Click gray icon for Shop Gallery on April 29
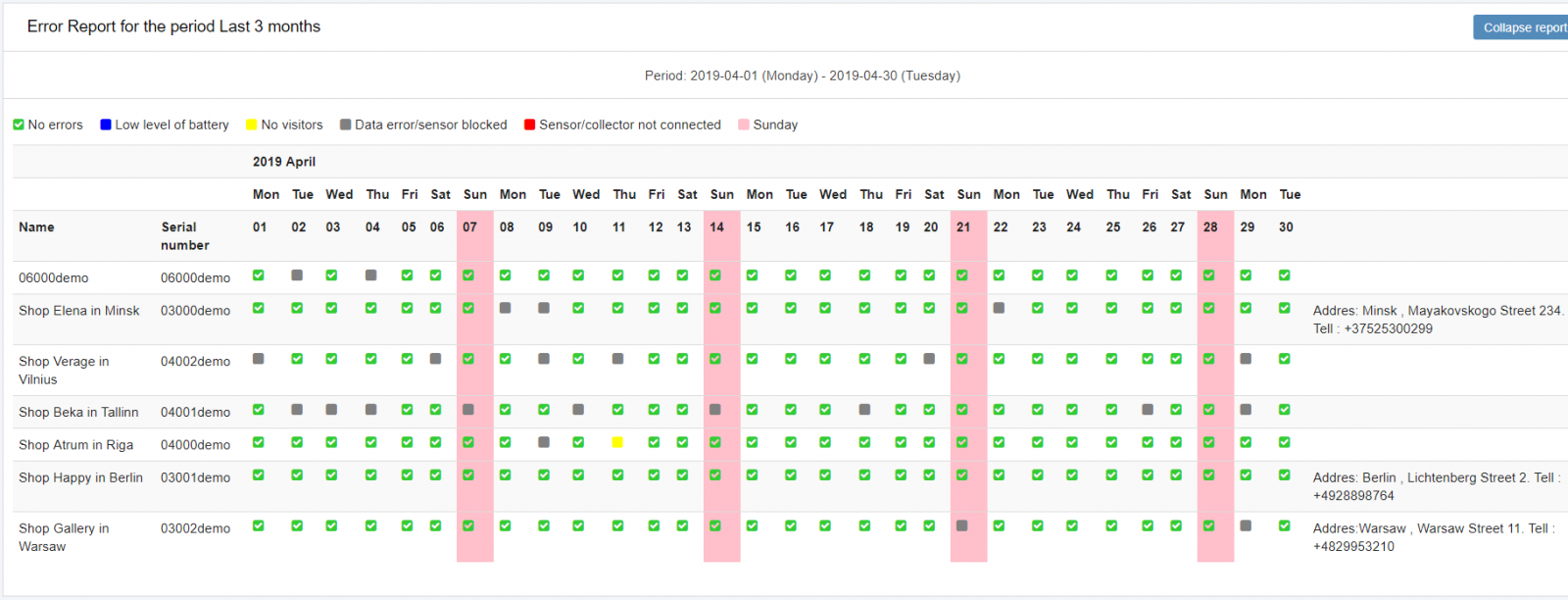Image resolution: width=1568 pixels, height=600 pixels. point(1246,525)
